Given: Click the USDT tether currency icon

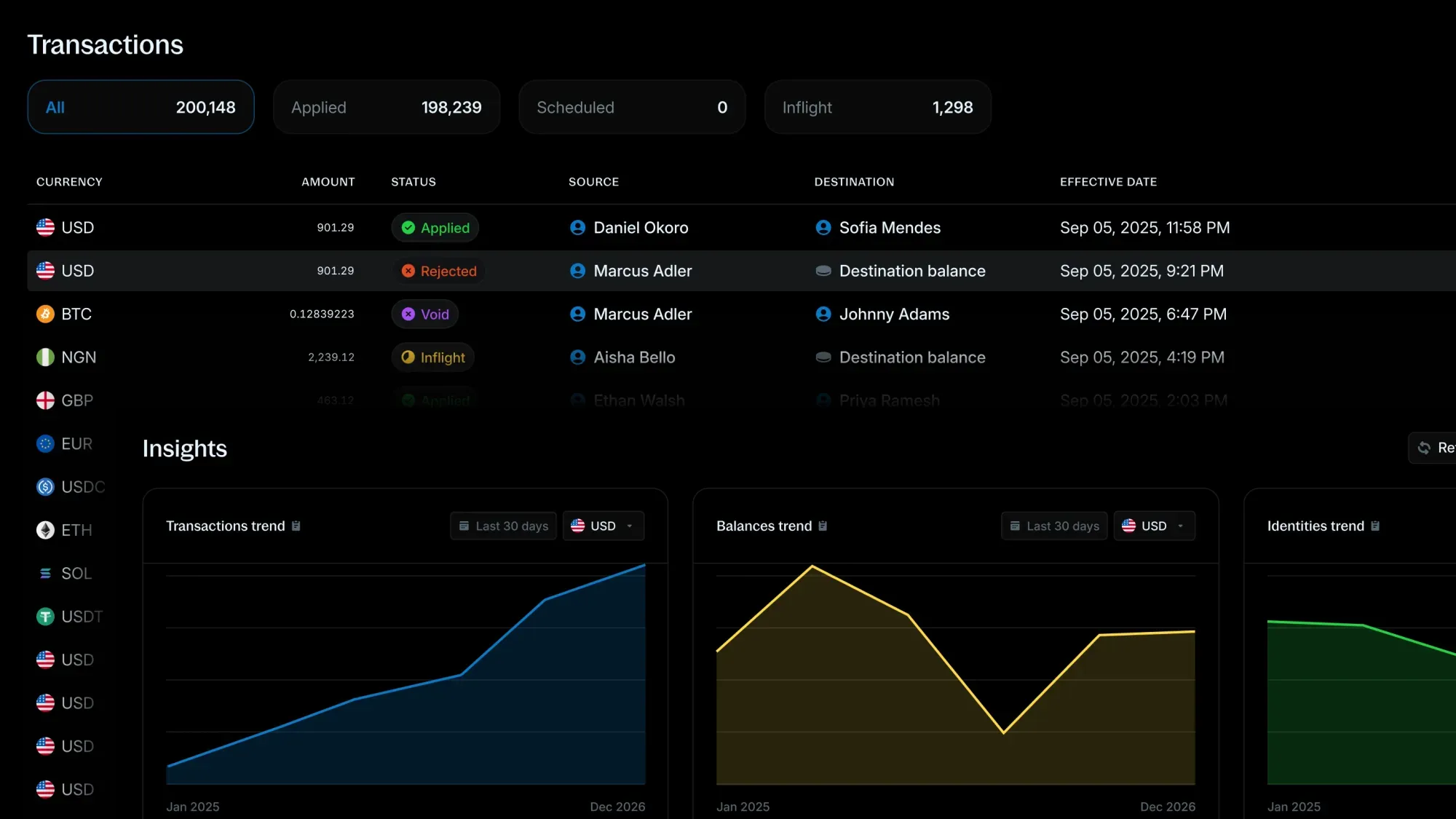Looking at the screenshot, I should pos(45,617).
